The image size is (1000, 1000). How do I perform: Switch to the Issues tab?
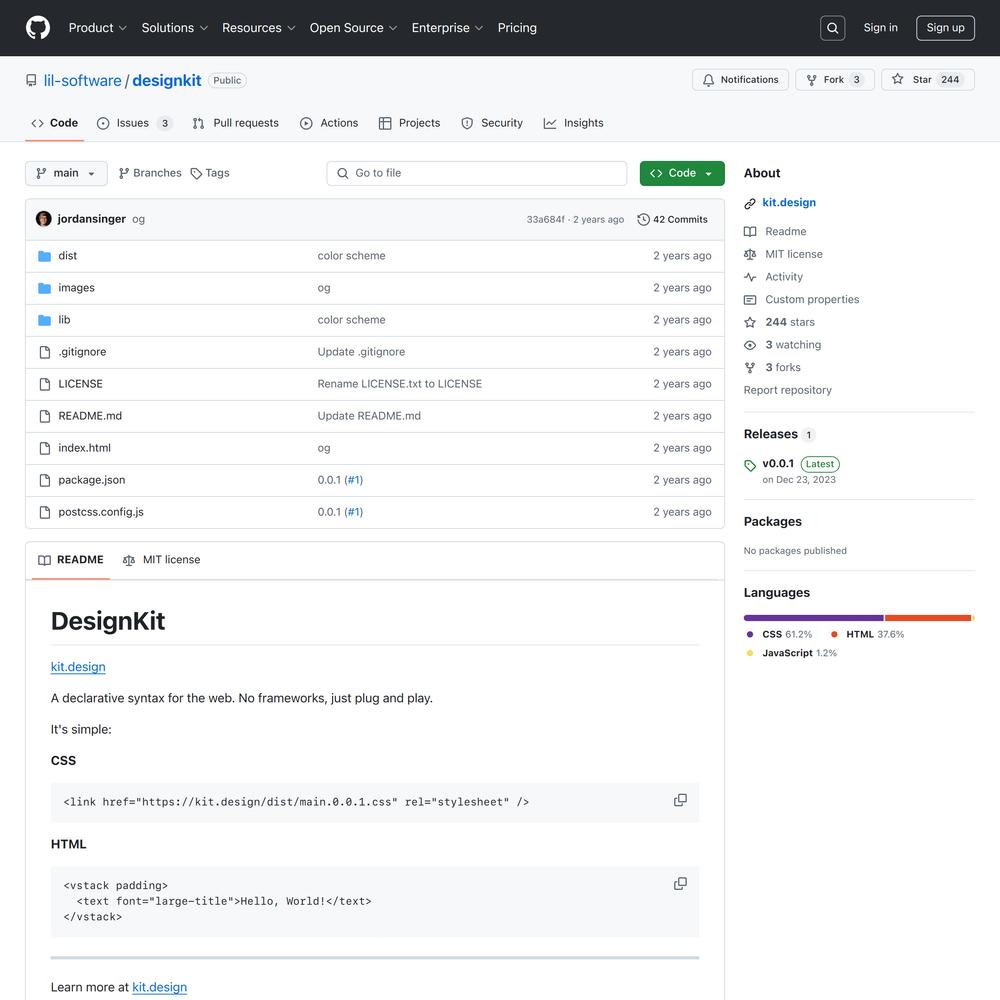(134, 123)
